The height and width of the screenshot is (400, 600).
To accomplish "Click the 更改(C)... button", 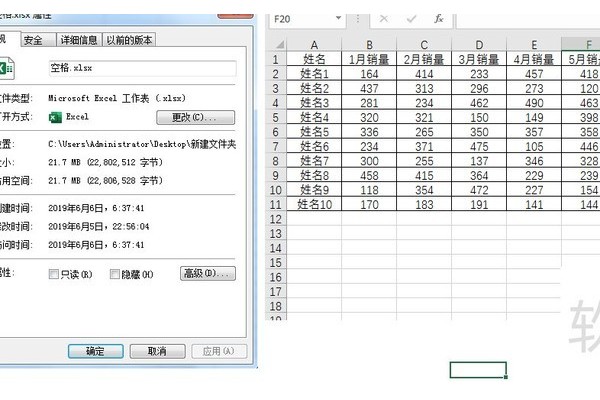I will click(x=196, y=118).
